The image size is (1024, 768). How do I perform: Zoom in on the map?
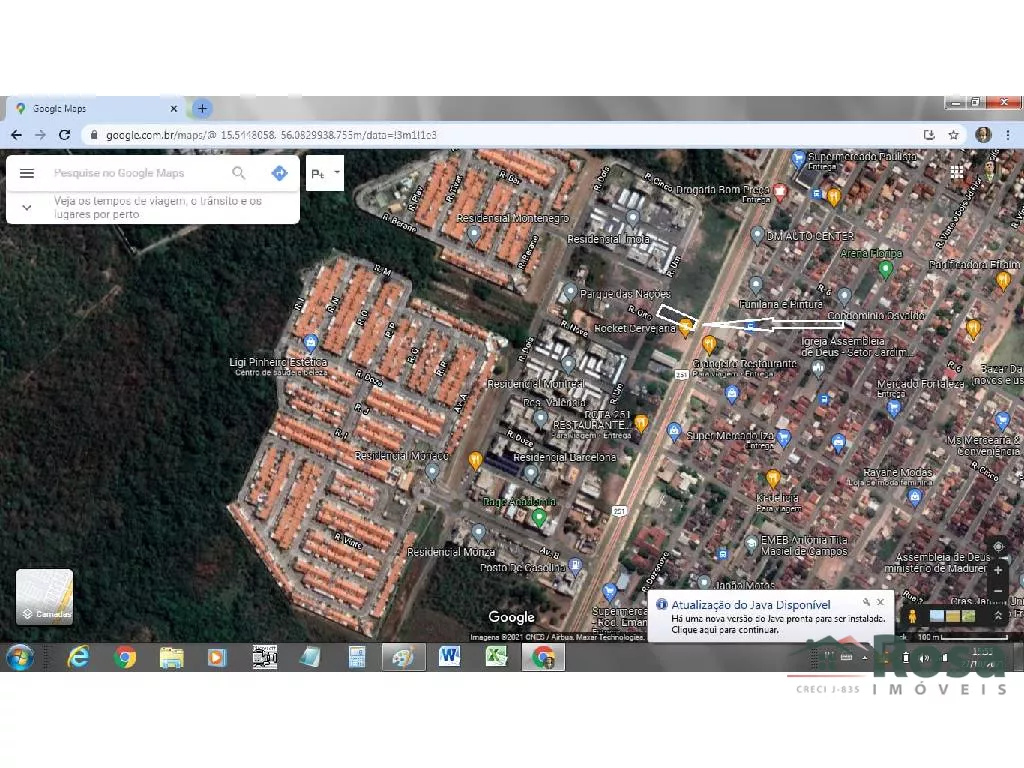(x=998, y=570)
